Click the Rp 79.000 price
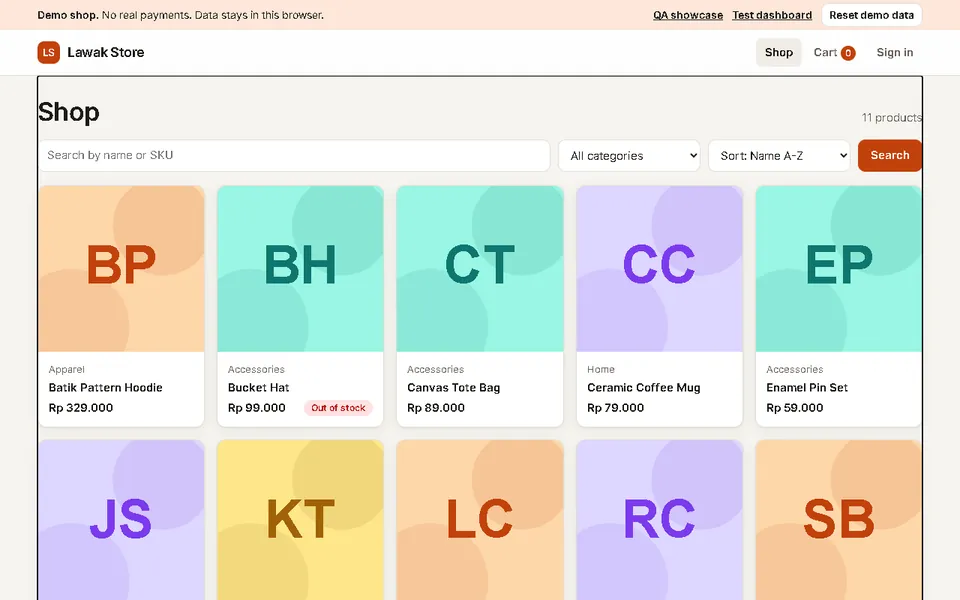 click(x=615, y=408)
